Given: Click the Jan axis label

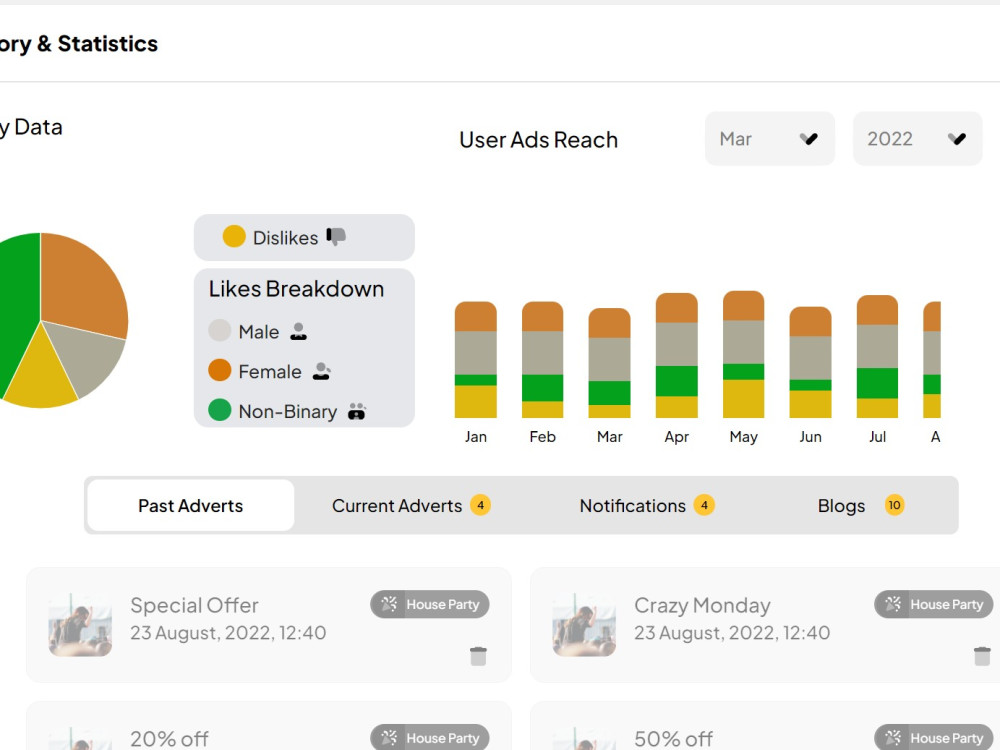Looking at the screenshot, I should (476, 437).
